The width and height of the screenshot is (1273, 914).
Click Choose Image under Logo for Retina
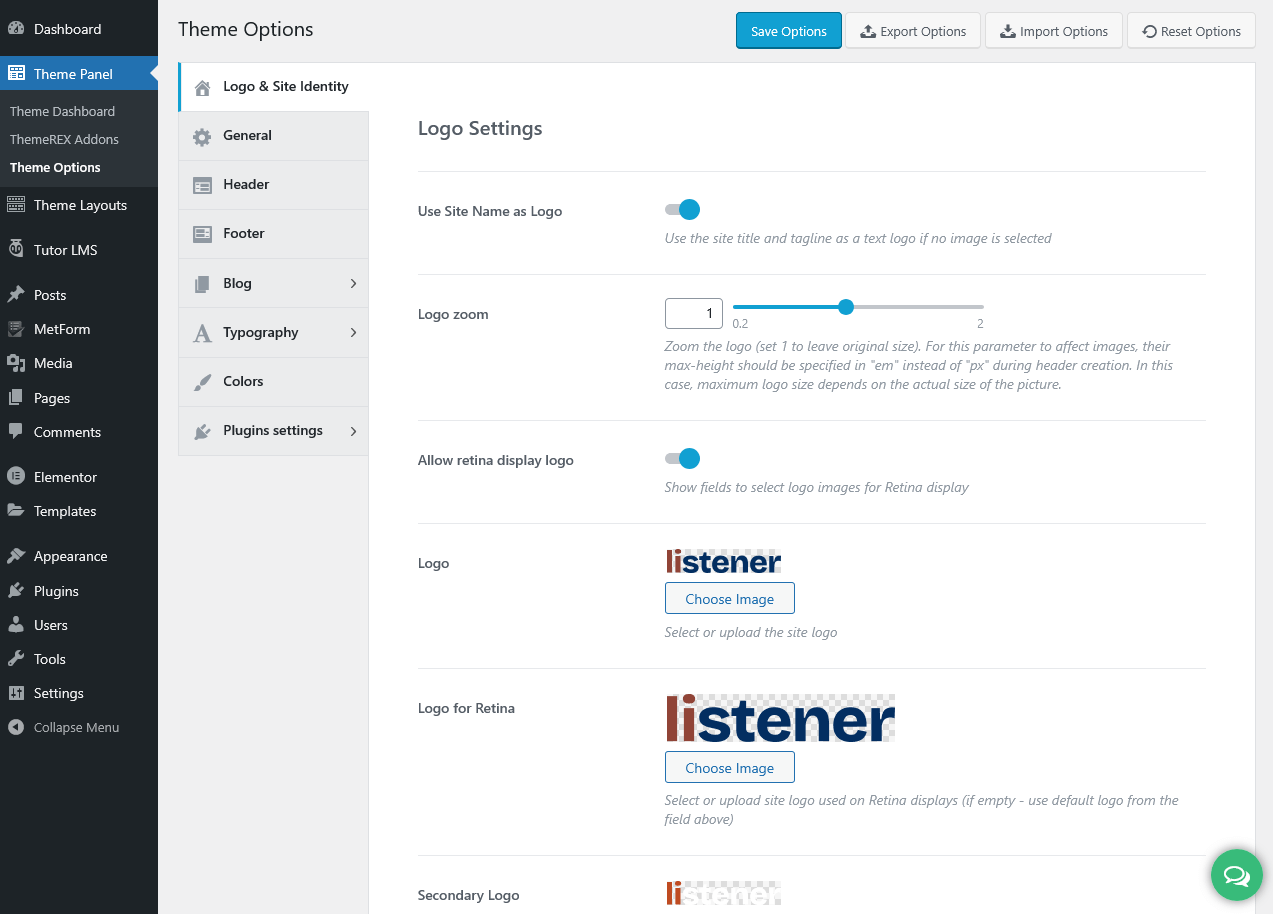[729, 768]
